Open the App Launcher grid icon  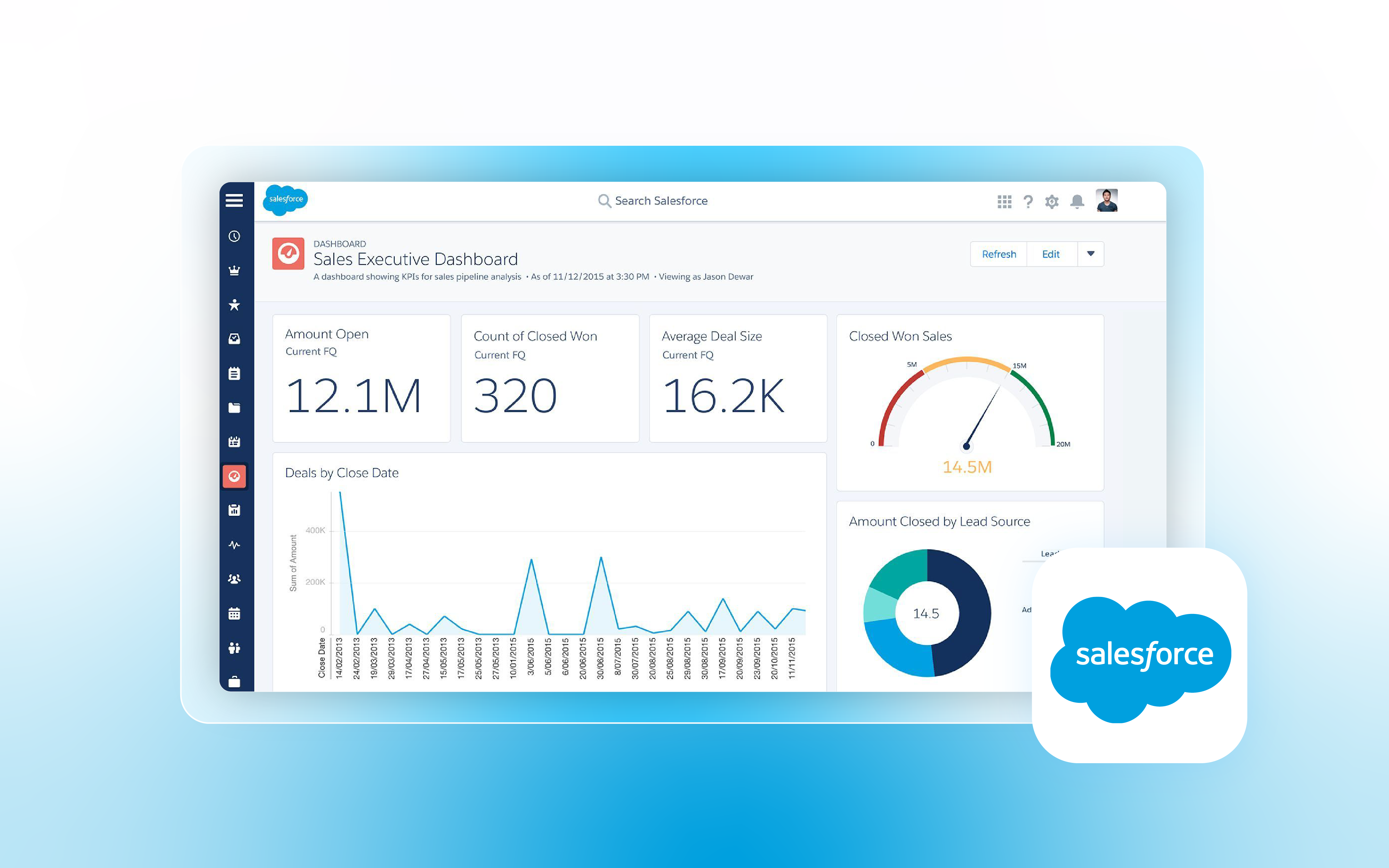1004,202
